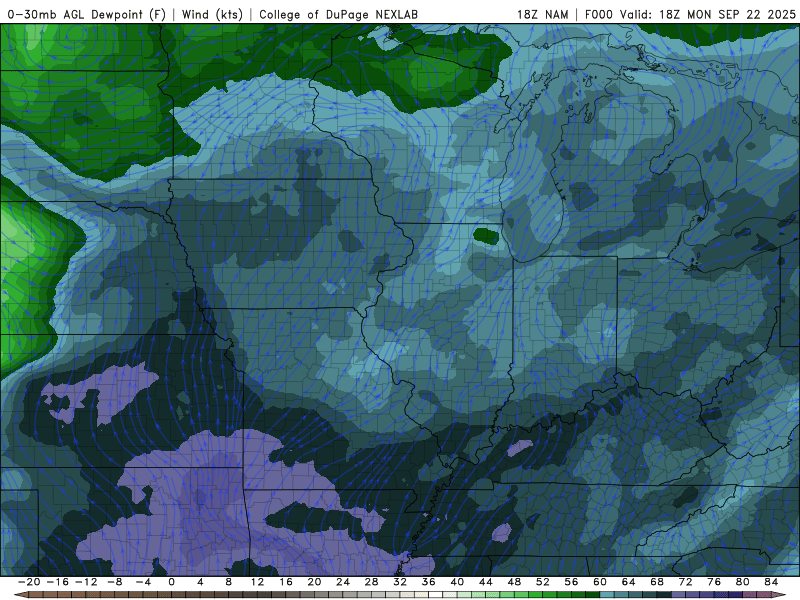Click the 28 scale label

[371, 582]
